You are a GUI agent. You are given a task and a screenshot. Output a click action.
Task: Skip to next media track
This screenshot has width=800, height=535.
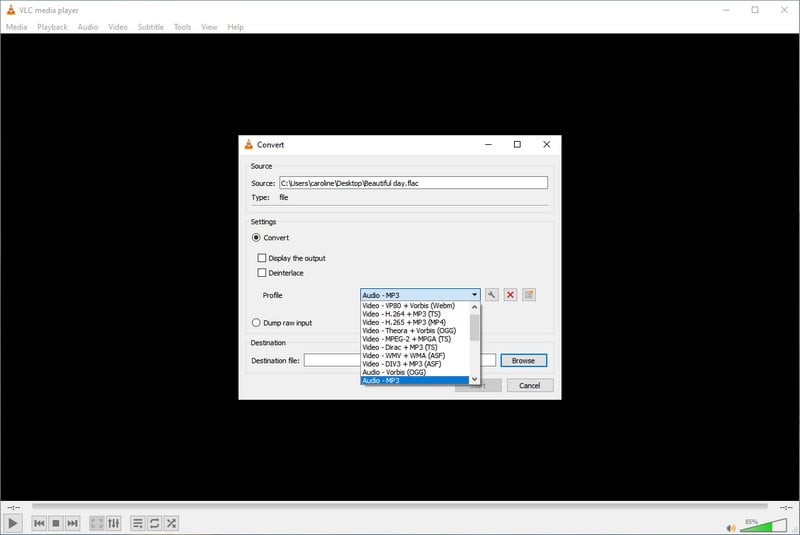(x=73, y=523)
